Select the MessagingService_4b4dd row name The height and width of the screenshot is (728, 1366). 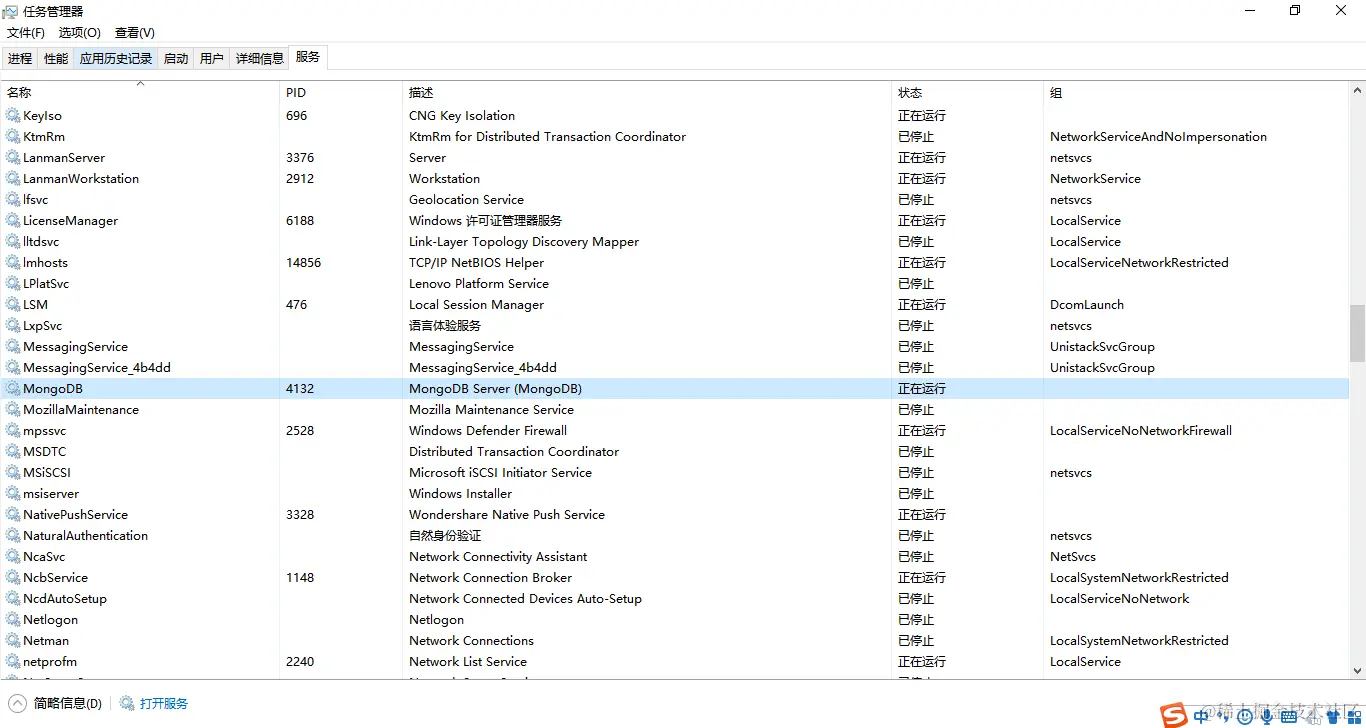(97, 368)
